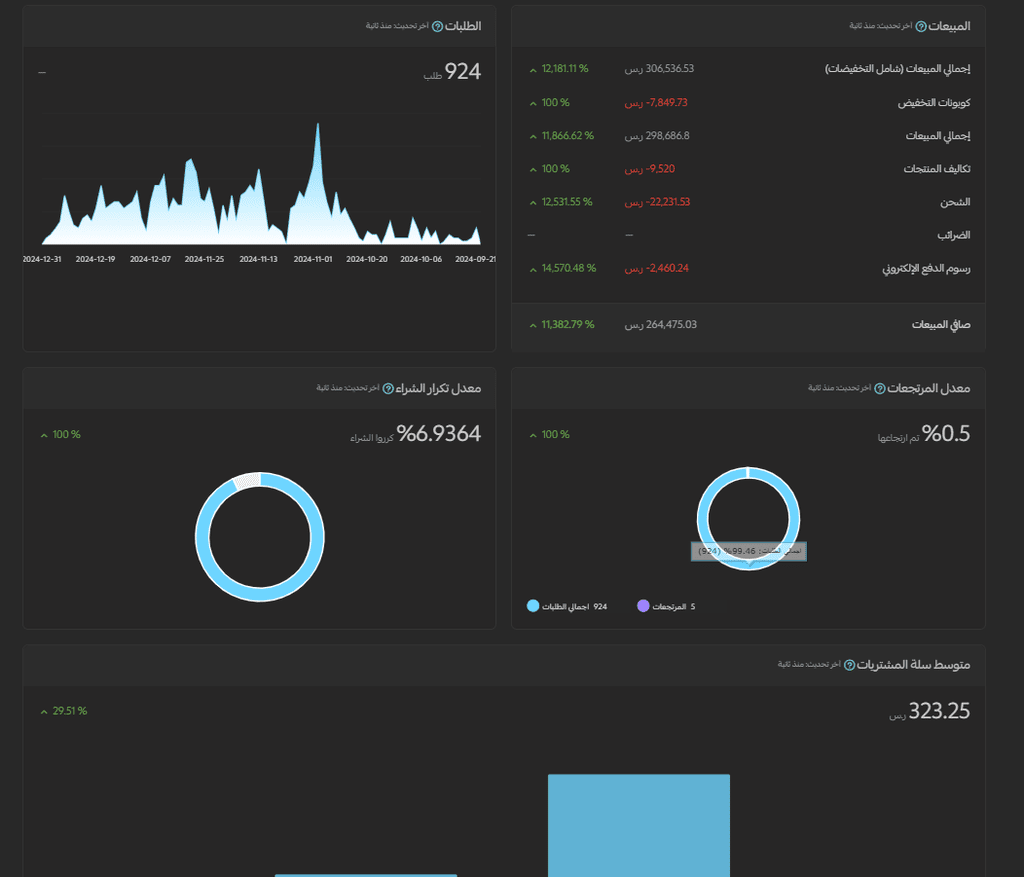
Task: Click the -22,231.53 shipping value
Action: (x=657, y=202)
